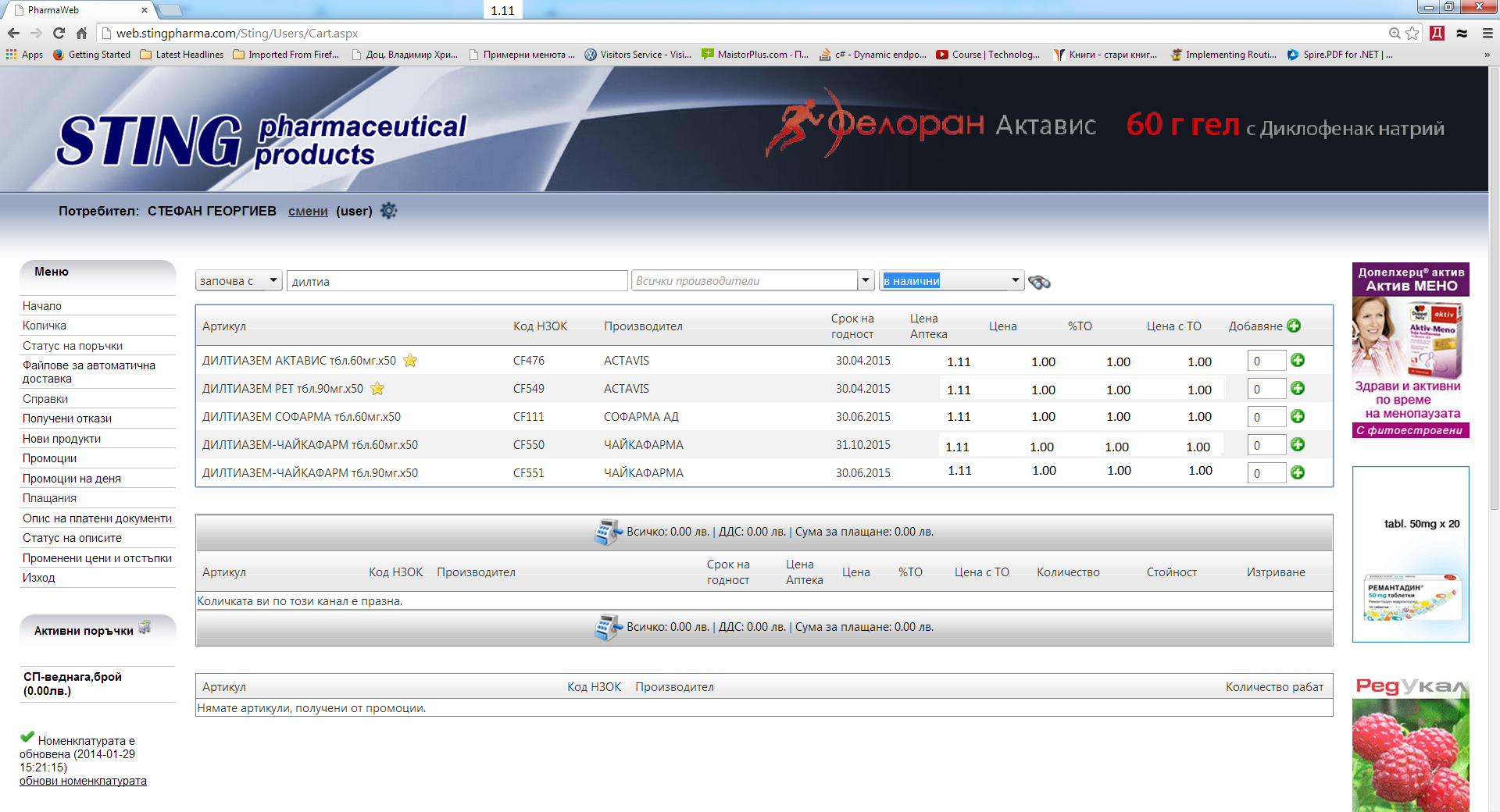Click zoom magnifier icon in address bar
1500x812 pixels.
1395,33
